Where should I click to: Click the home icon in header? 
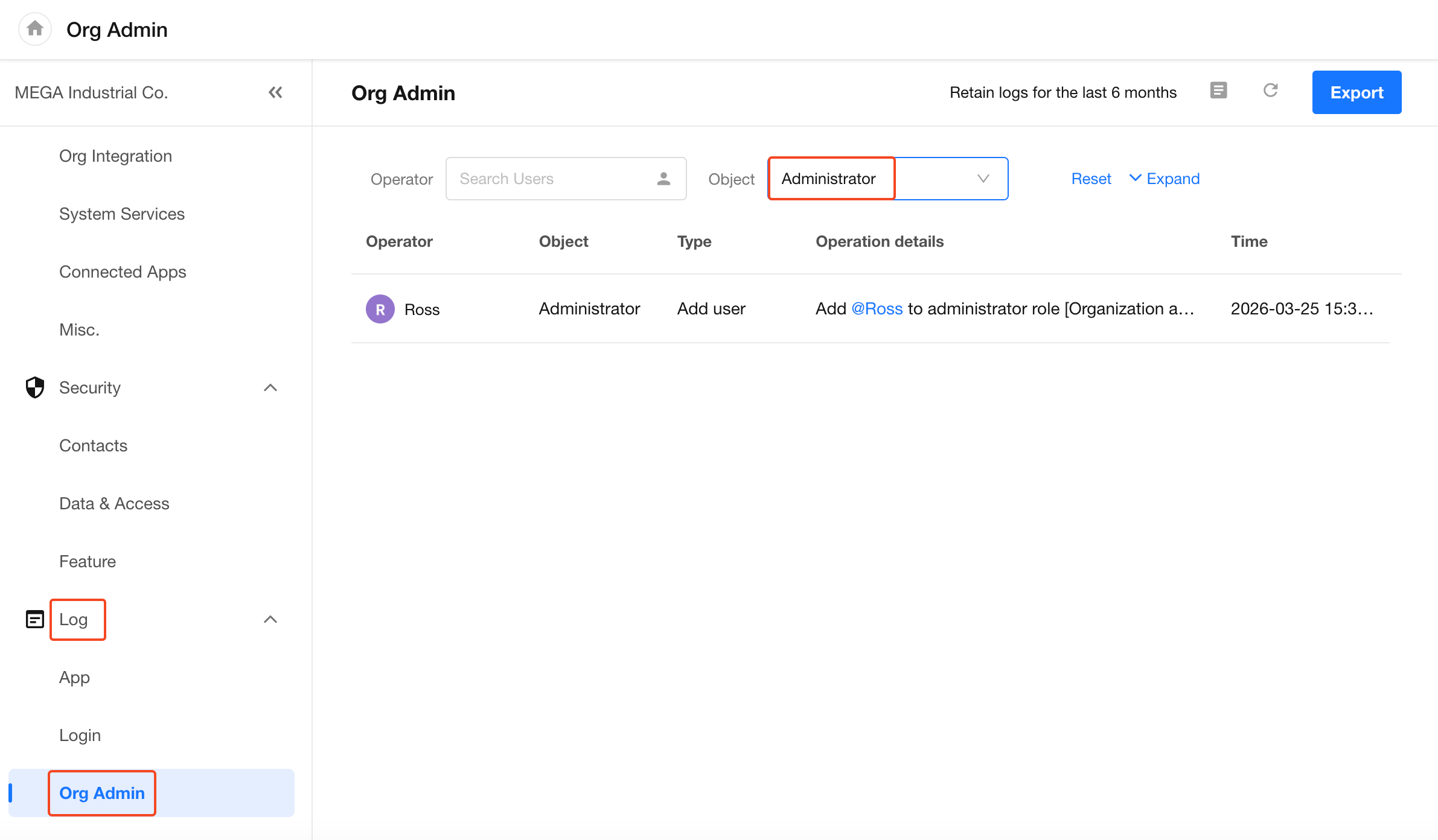[35, 28]
